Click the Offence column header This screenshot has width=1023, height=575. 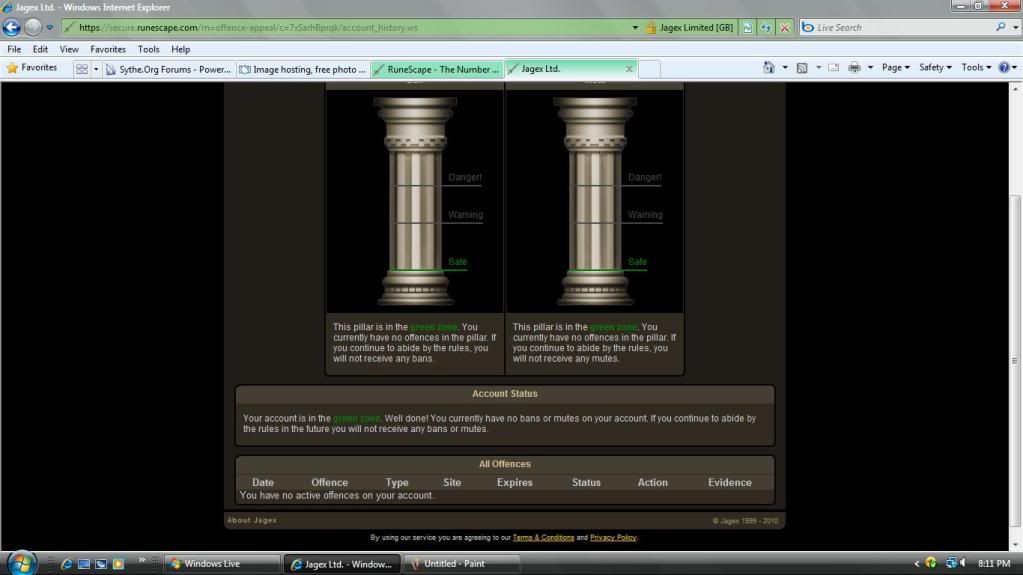coord(329,482)
